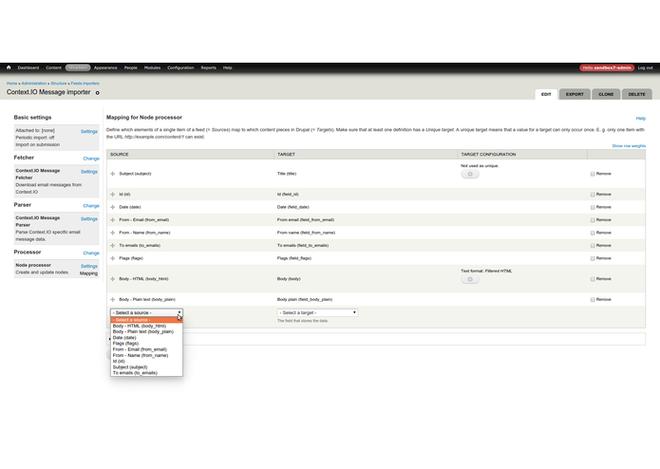The height and width of the screenshot is (469, 660).
Task: Check Remove for the Body - HTML mapping
Action: (593, 279)
